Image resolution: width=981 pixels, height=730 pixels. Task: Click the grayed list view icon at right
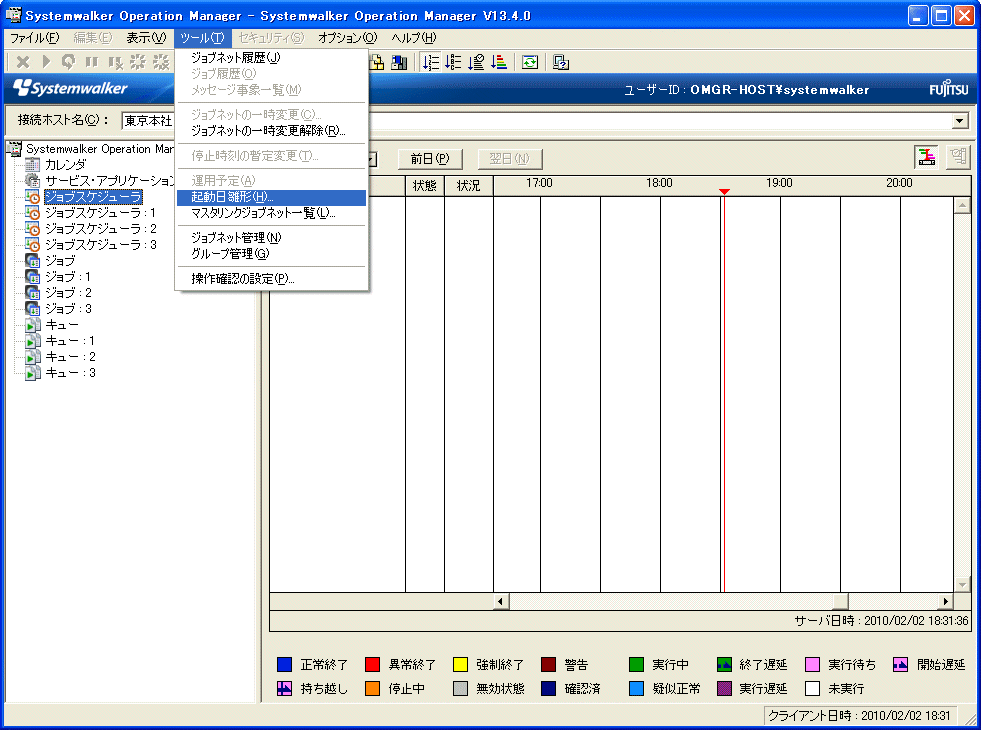pos(958,156)
